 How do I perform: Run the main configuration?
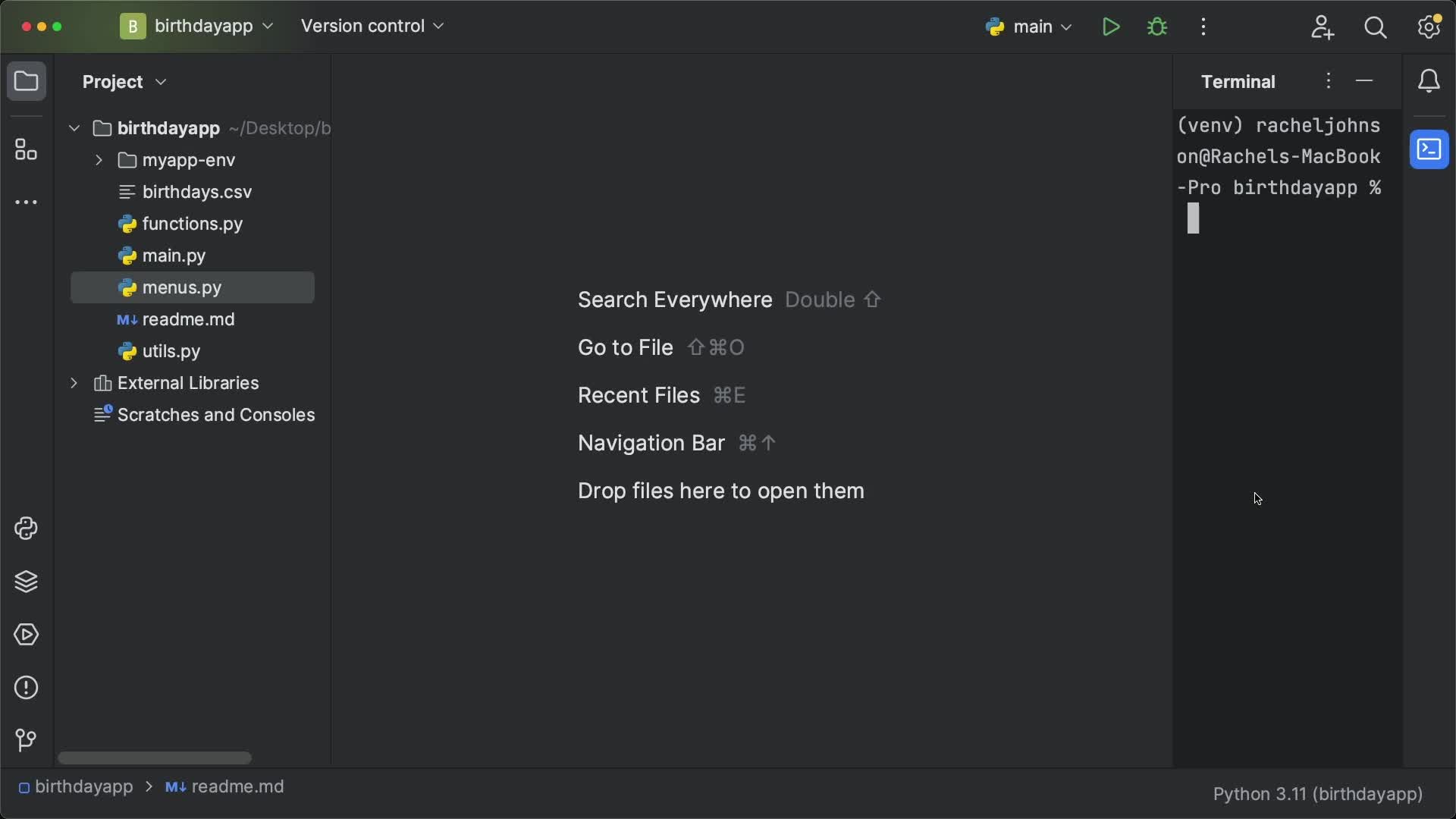[1110, 27]
